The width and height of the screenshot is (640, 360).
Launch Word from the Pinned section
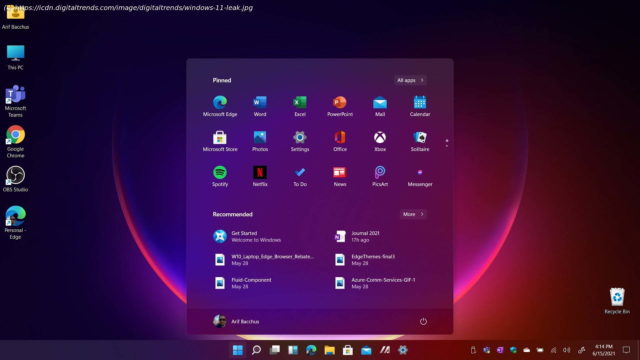(260, 105)
